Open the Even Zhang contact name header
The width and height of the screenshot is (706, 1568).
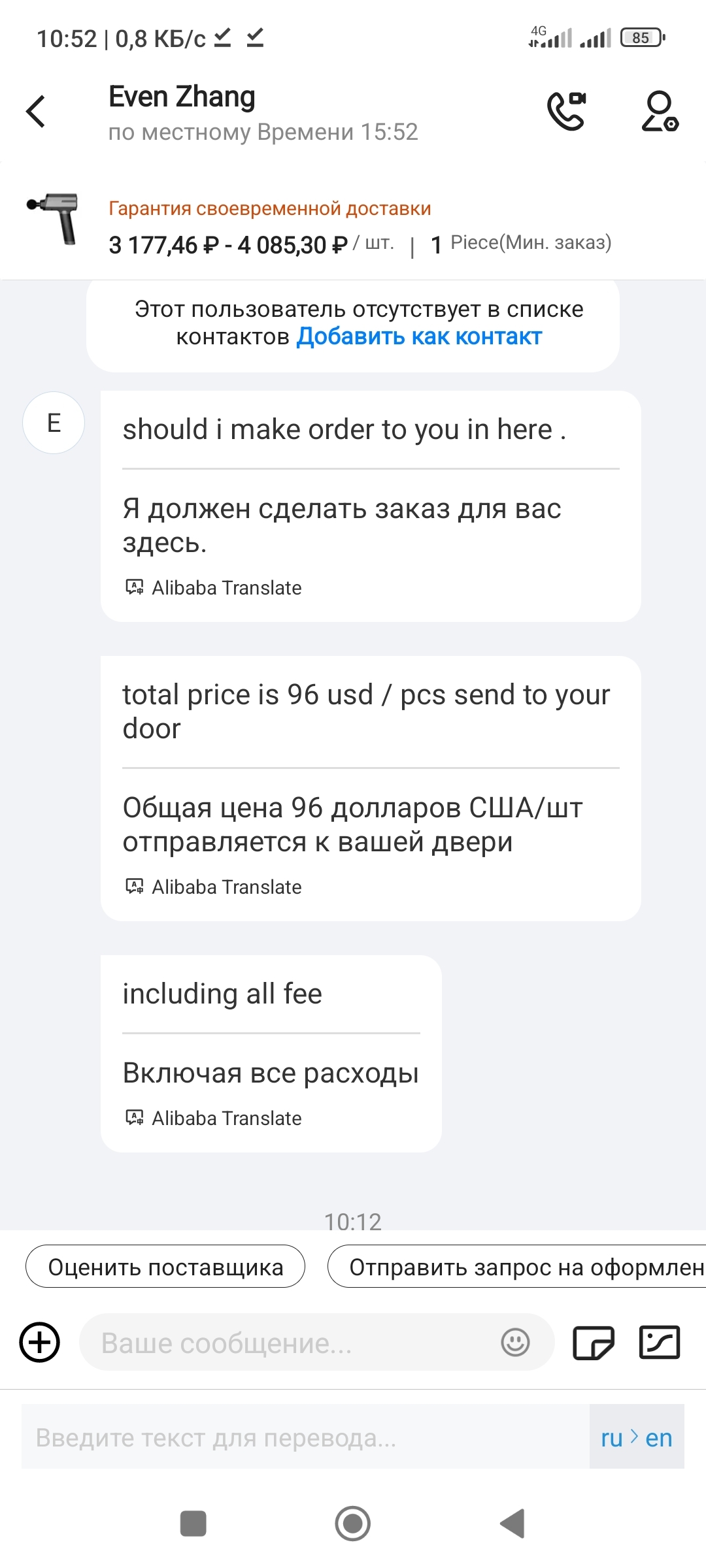[182, 97]
